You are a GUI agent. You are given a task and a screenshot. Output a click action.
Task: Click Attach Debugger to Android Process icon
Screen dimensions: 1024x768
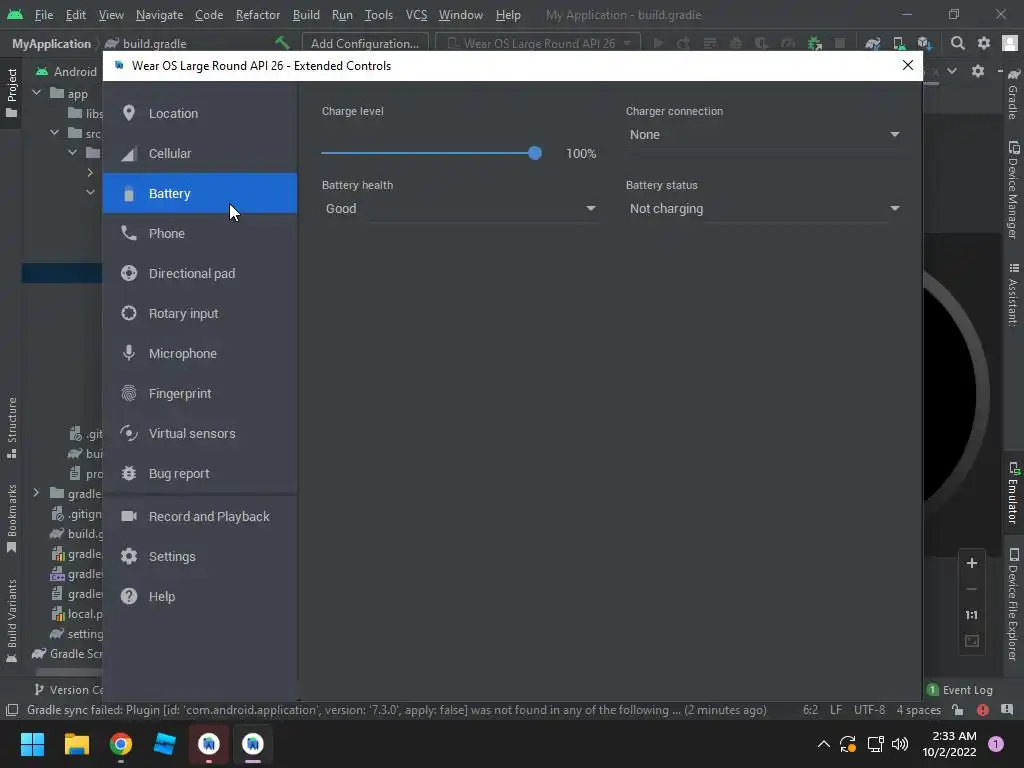point(814,43)
